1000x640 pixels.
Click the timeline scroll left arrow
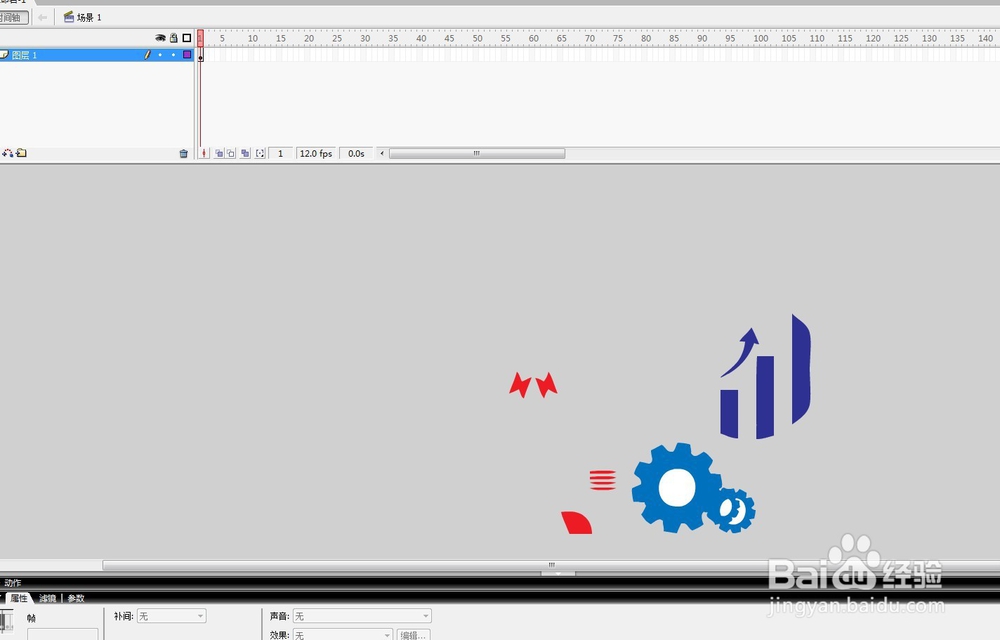[382, 154]
